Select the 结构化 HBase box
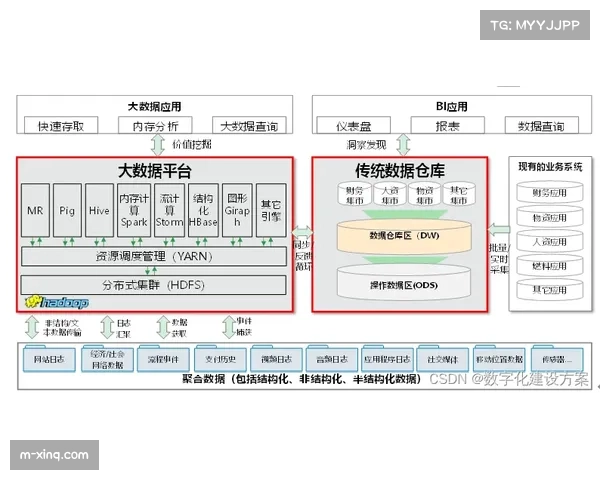 coord(203,210)
